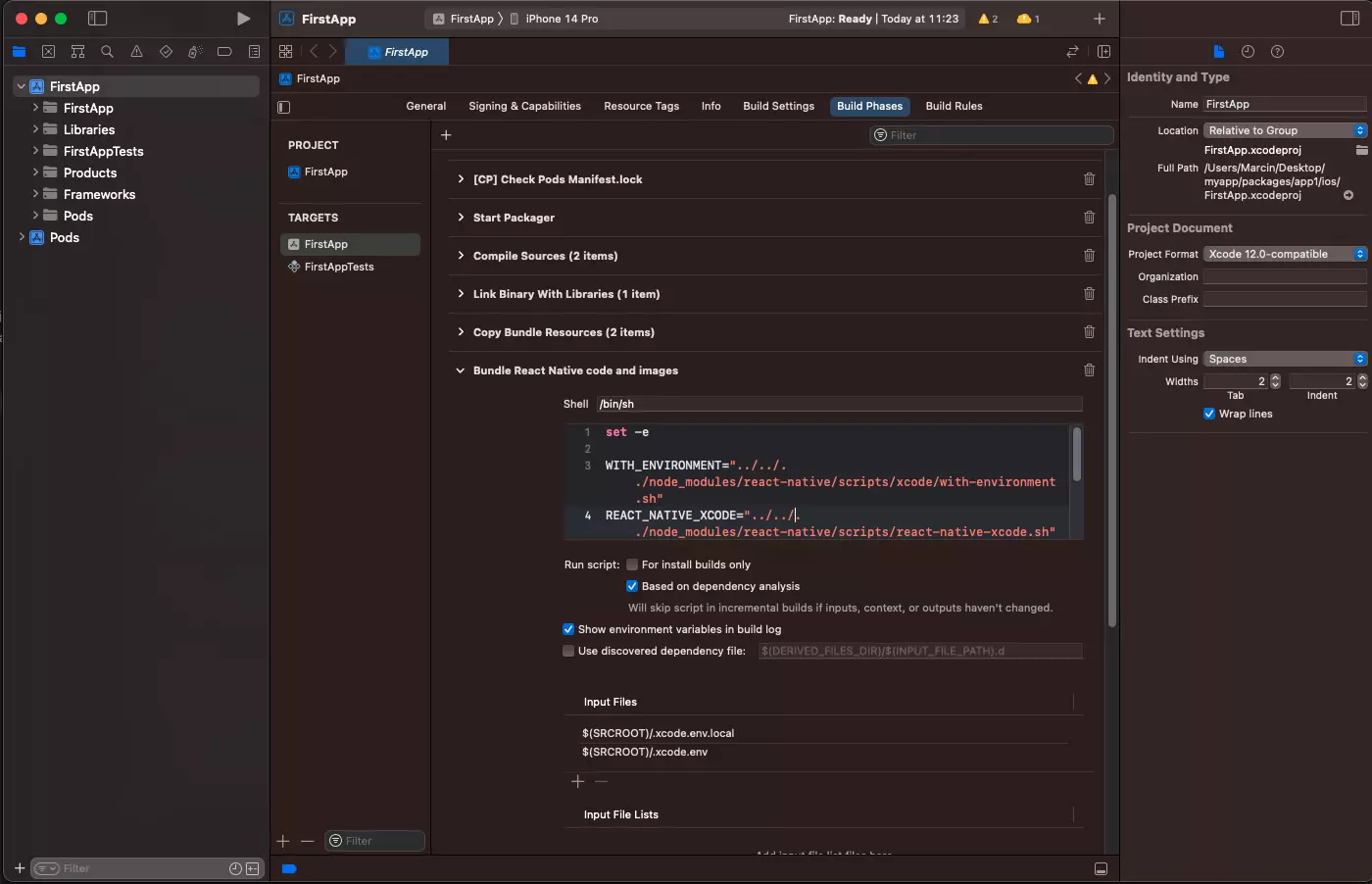Open the Debug navigator icon
Image resolution: width=1372 pixels, height=884 pixels.
195,52
